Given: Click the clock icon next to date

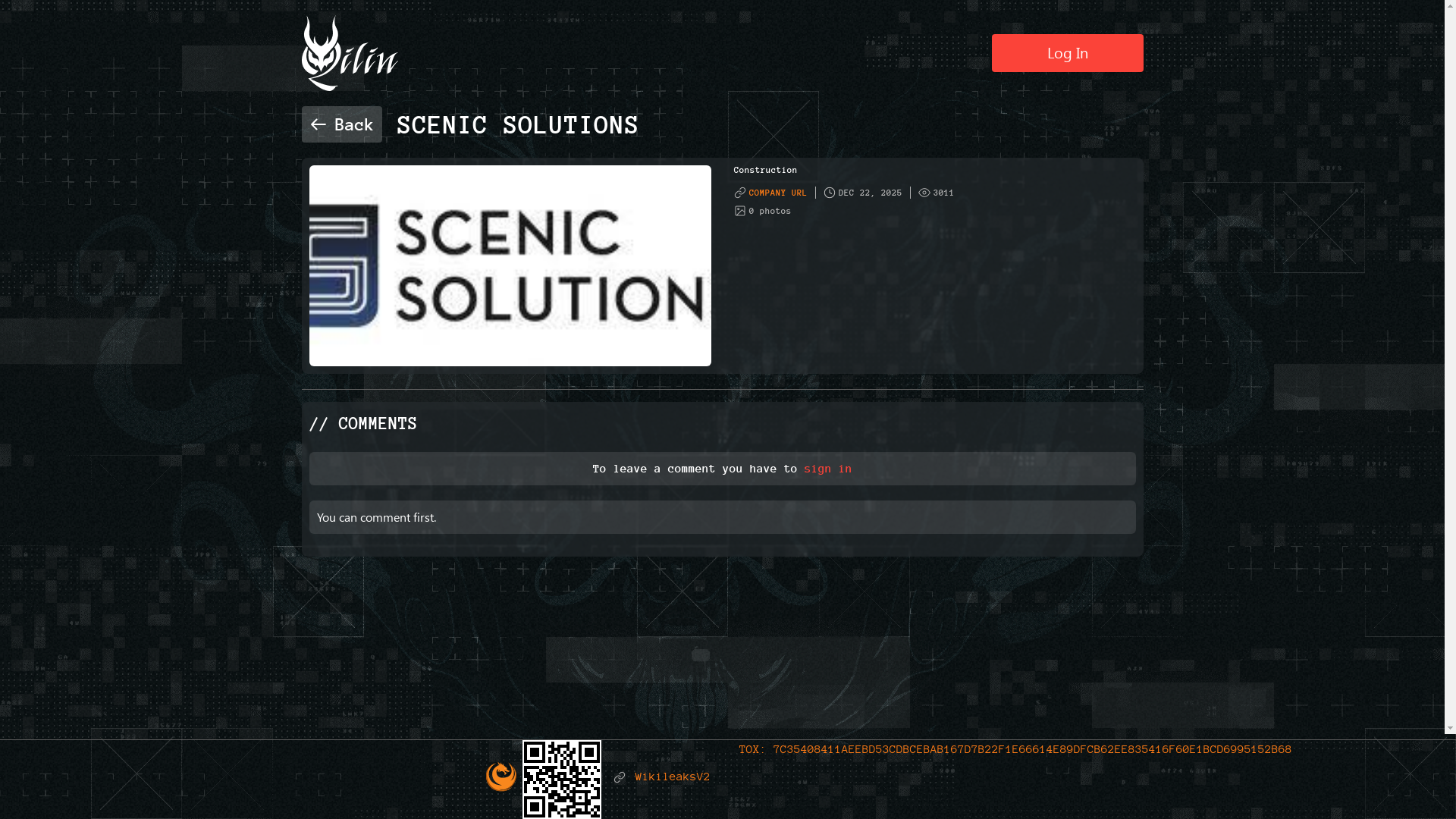Looking at the screenshot, I should (830, 193).
